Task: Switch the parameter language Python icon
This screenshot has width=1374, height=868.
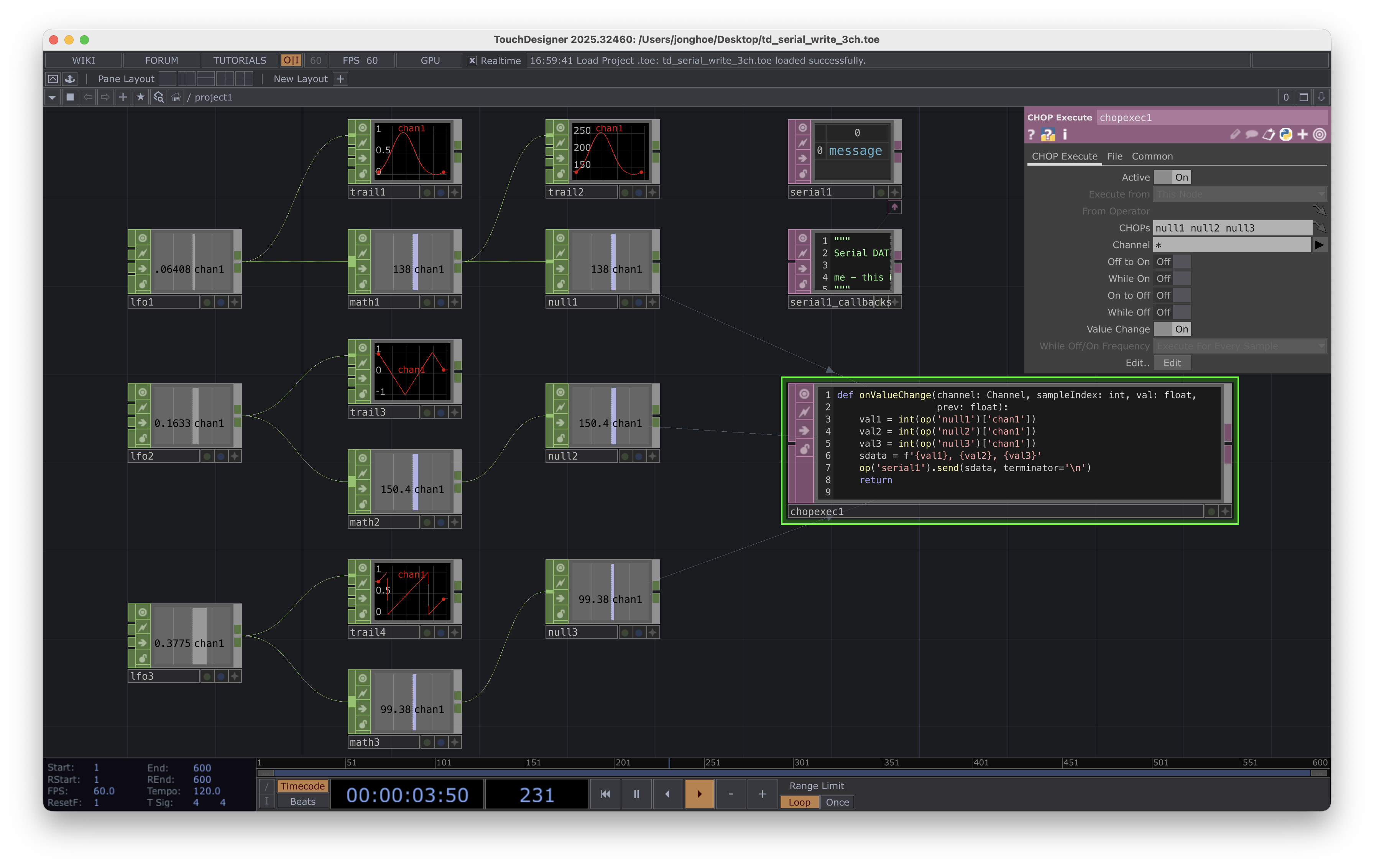Action: pos(1285,135)
